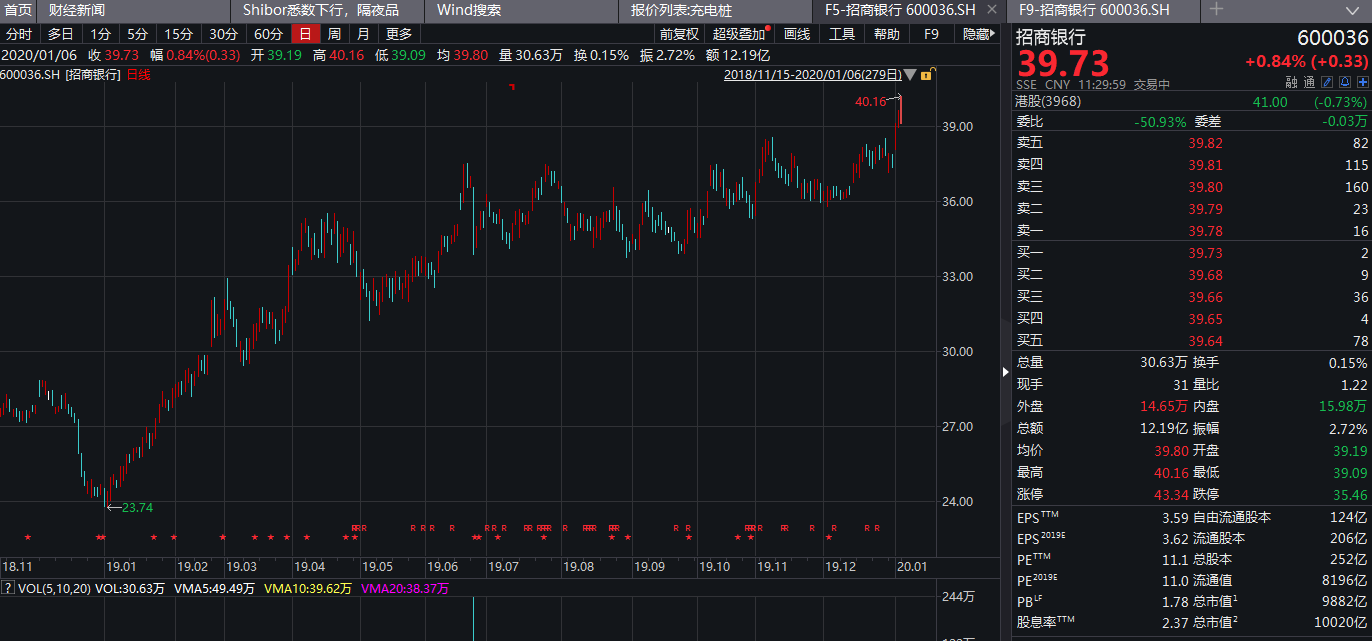
Task: Switch to 月 monthly candlesticks
Action: [362, 34]
